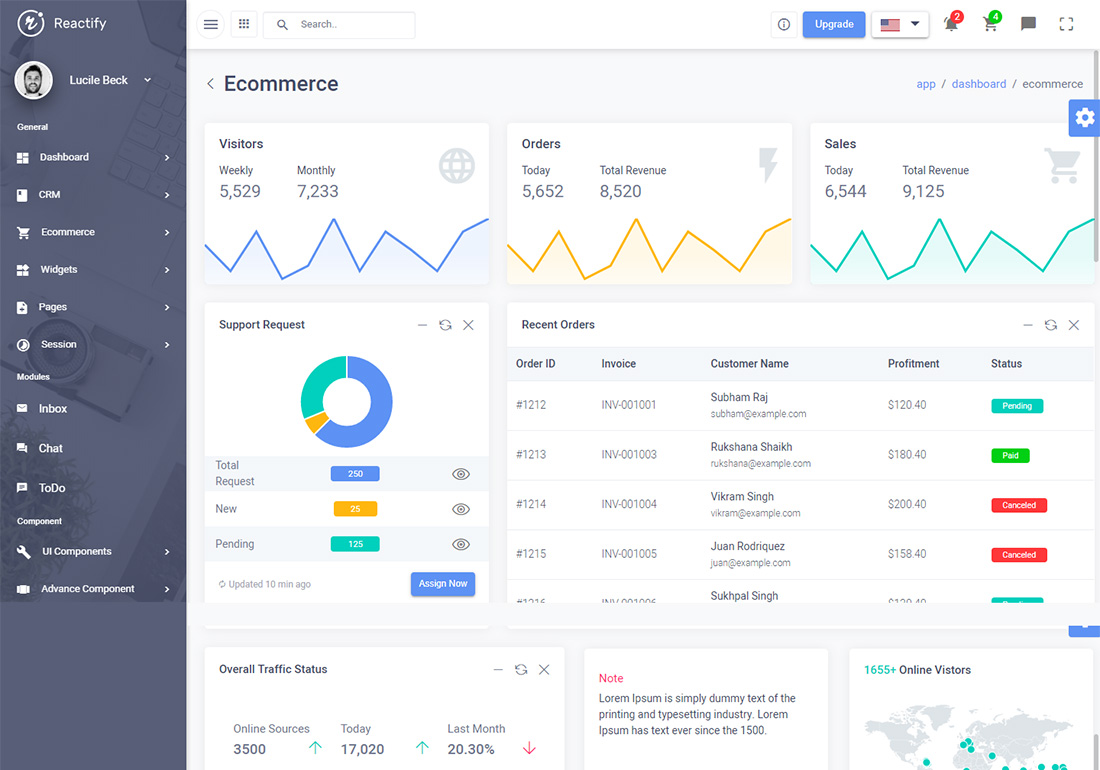Click the Customer Name column header
The height and width of the screenshot is (770, 1100).
tap(749, 364)
